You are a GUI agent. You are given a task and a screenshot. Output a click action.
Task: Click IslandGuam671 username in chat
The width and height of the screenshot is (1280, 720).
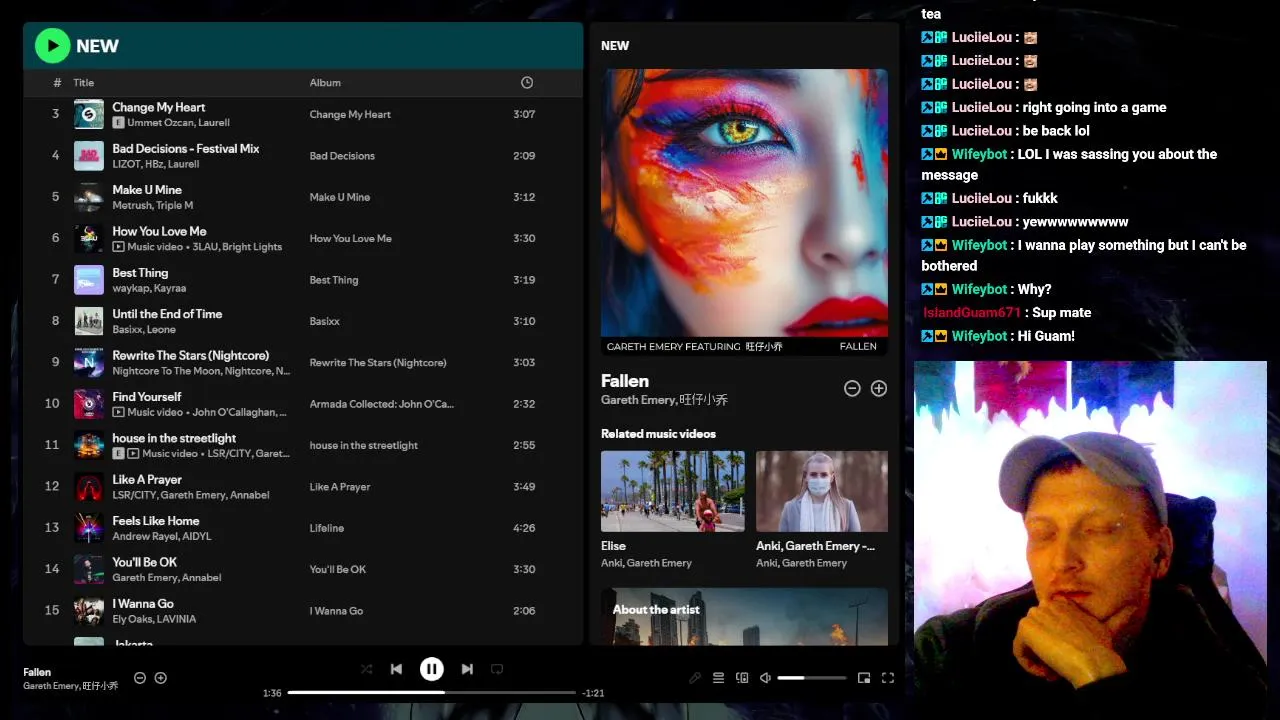(x=972, y=313)
